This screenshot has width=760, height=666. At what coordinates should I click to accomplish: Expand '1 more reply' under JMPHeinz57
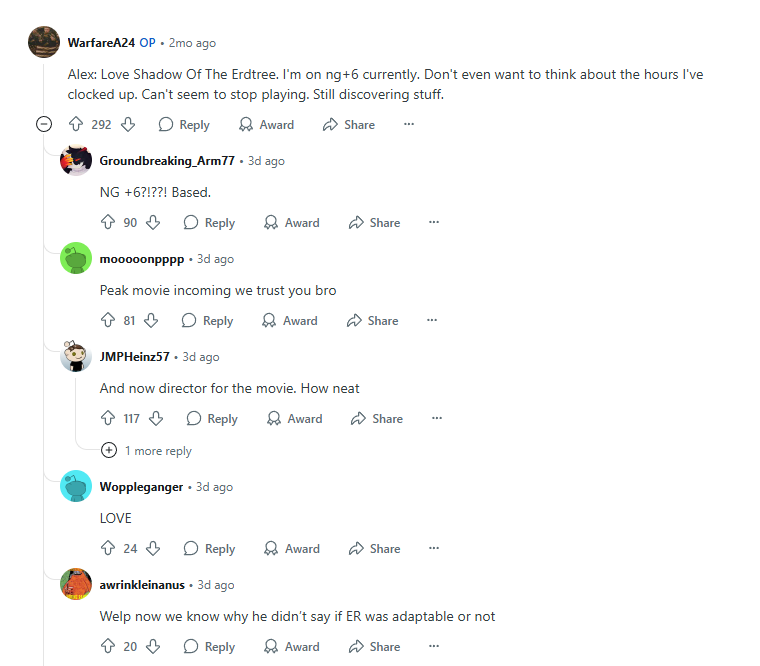coord(146,451)
